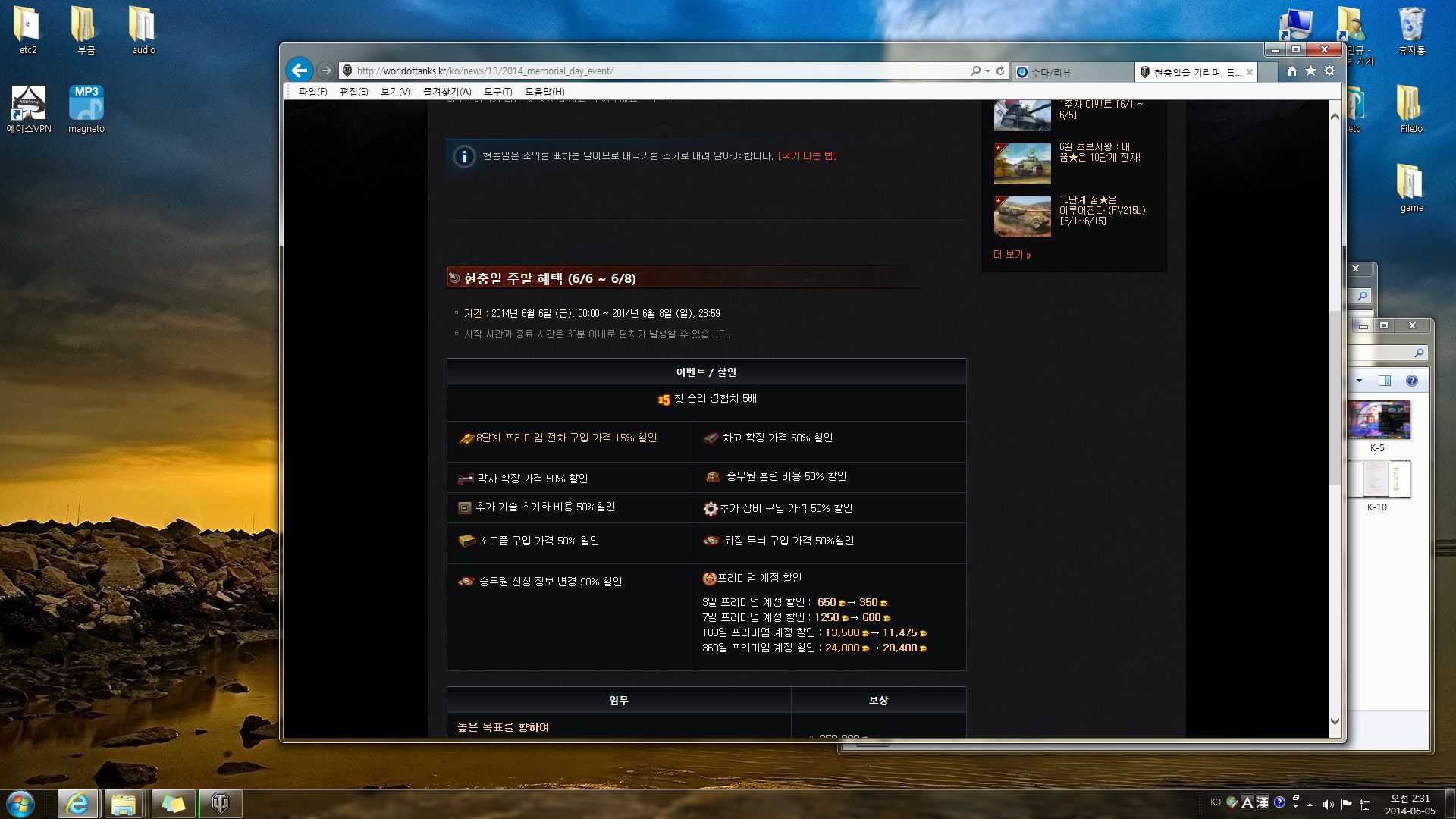The height and width of the screenshot is (819, 1456).
Task: Click the 추가 장비 equipment gear icon
Action: pyautogui.click(x=710, y=509)
